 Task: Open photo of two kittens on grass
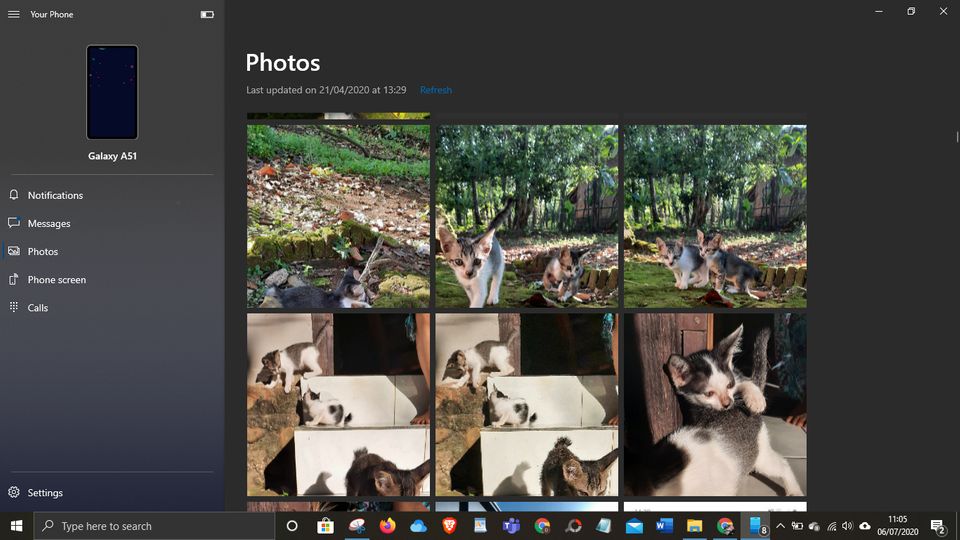tap(715, 216)
